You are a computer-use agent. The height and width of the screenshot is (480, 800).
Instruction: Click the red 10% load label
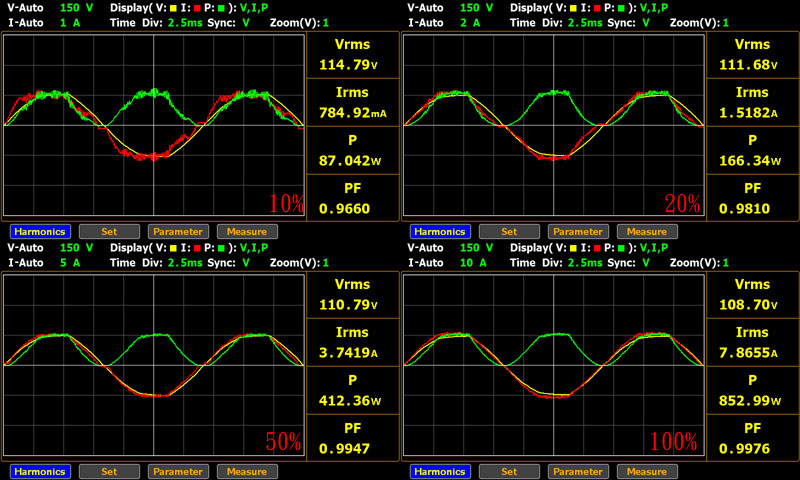pos(286,204)
